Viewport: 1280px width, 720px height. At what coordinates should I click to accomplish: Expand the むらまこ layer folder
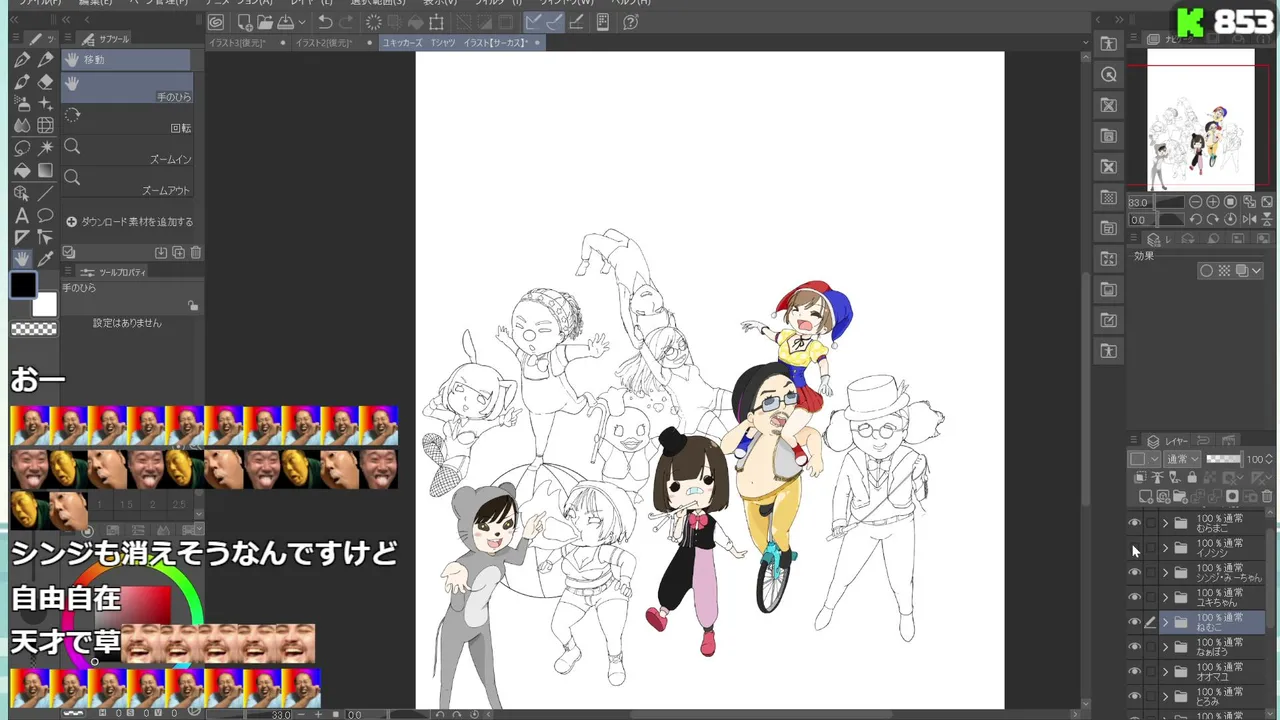1165,523
